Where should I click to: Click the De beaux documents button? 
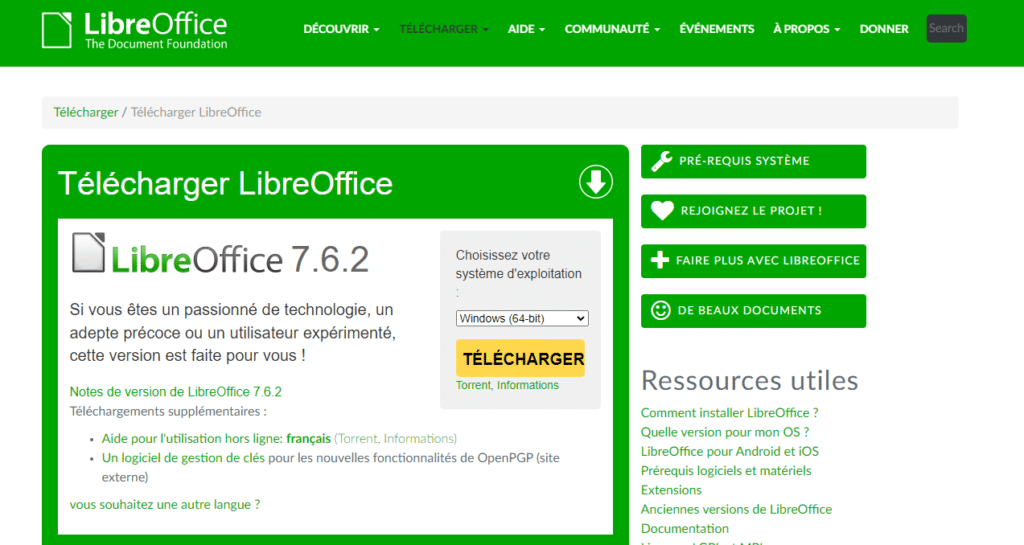[754, 311]
